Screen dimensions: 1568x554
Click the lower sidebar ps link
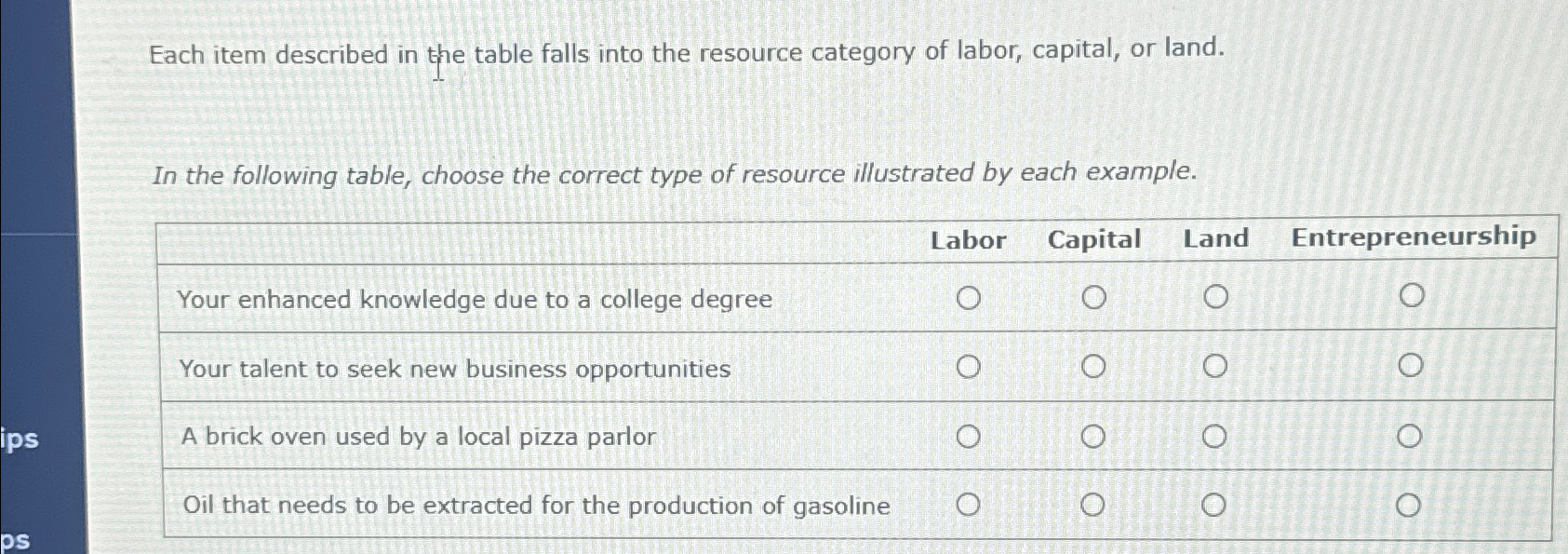point(17,538)
